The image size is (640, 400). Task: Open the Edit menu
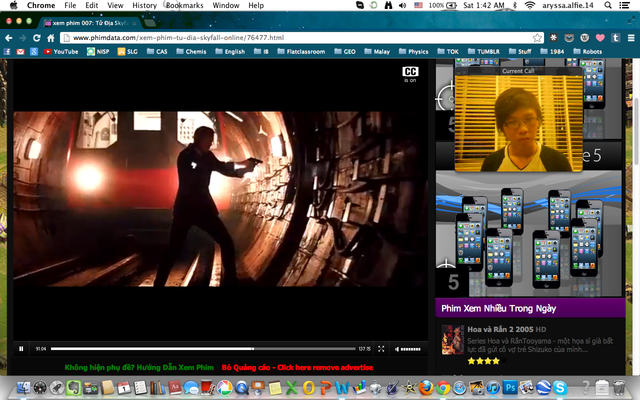click(x=91, y=5)
